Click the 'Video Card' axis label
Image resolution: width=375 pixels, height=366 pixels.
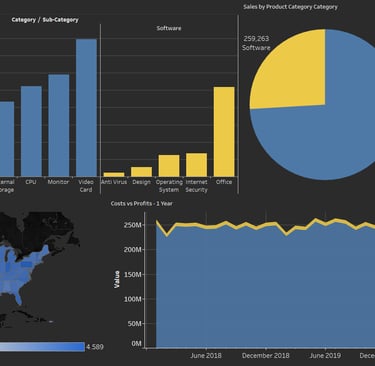click(86, 186)
